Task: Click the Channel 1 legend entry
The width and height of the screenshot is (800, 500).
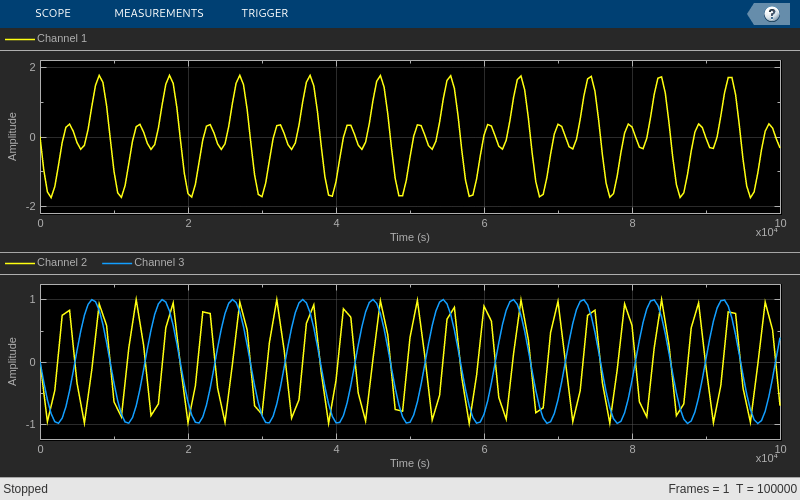Action: click(62, 38)
